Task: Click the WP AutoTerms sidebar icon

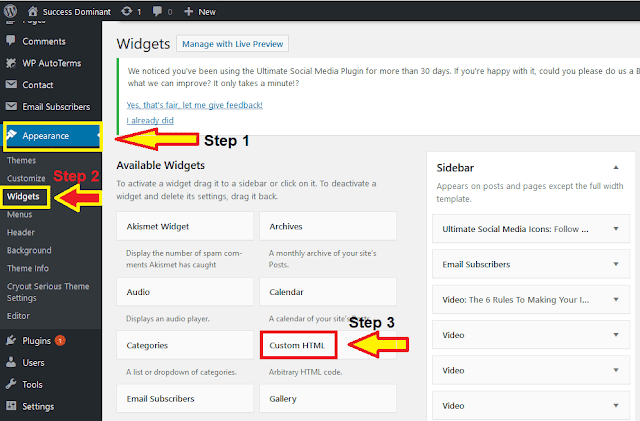Action: coord(11,63)
